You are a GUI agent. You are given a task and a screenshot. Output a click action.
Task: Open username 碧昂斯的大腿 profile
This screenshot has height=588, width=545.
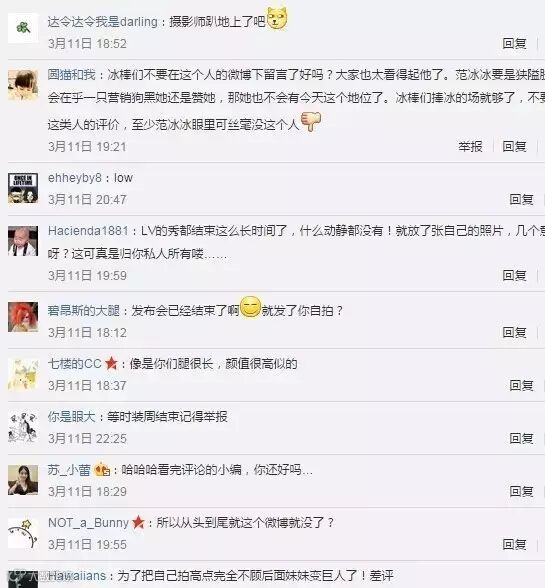point(84,310)
